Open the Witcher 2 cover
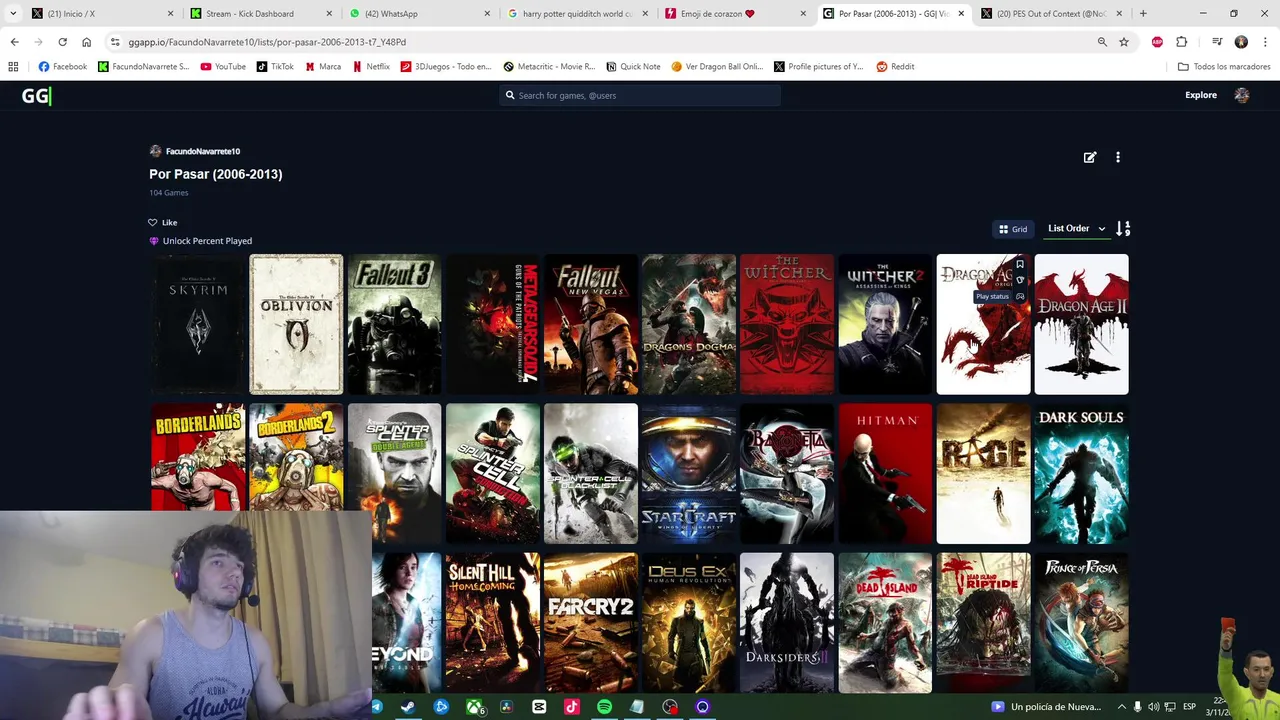The height and width of the screenshot is (720, 1280). (x=885, y=324)
